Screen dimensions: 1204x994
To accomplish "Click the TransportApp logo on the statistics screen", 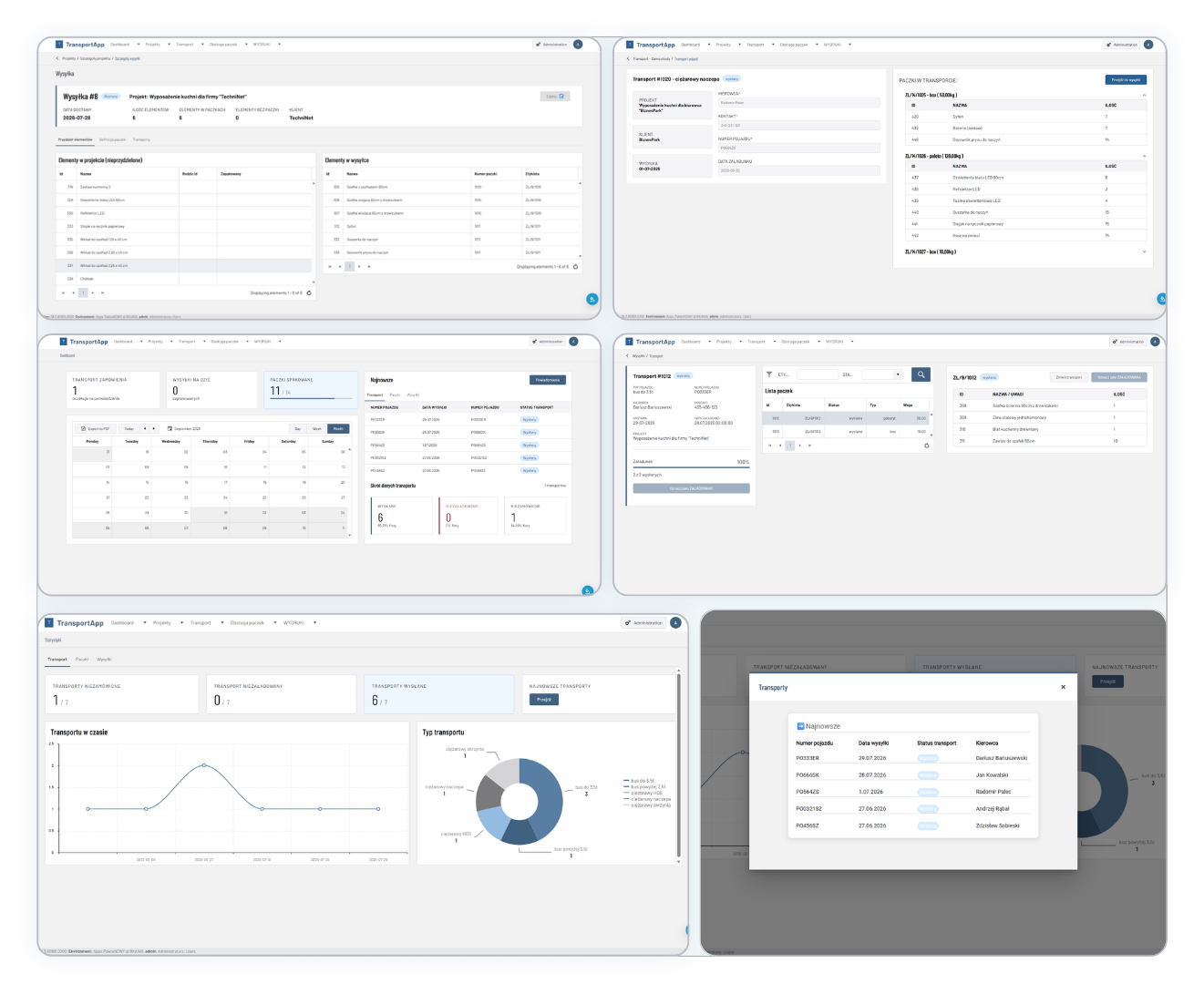I will (74, 623).
